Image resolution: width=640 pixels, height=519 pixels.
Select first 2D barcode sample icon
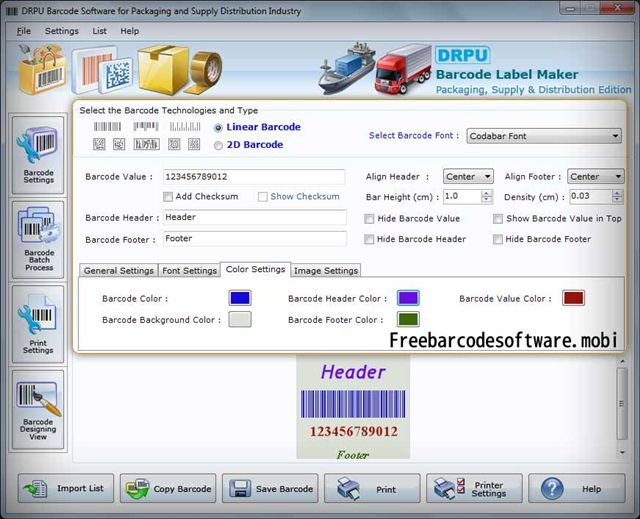click(99, 144)
